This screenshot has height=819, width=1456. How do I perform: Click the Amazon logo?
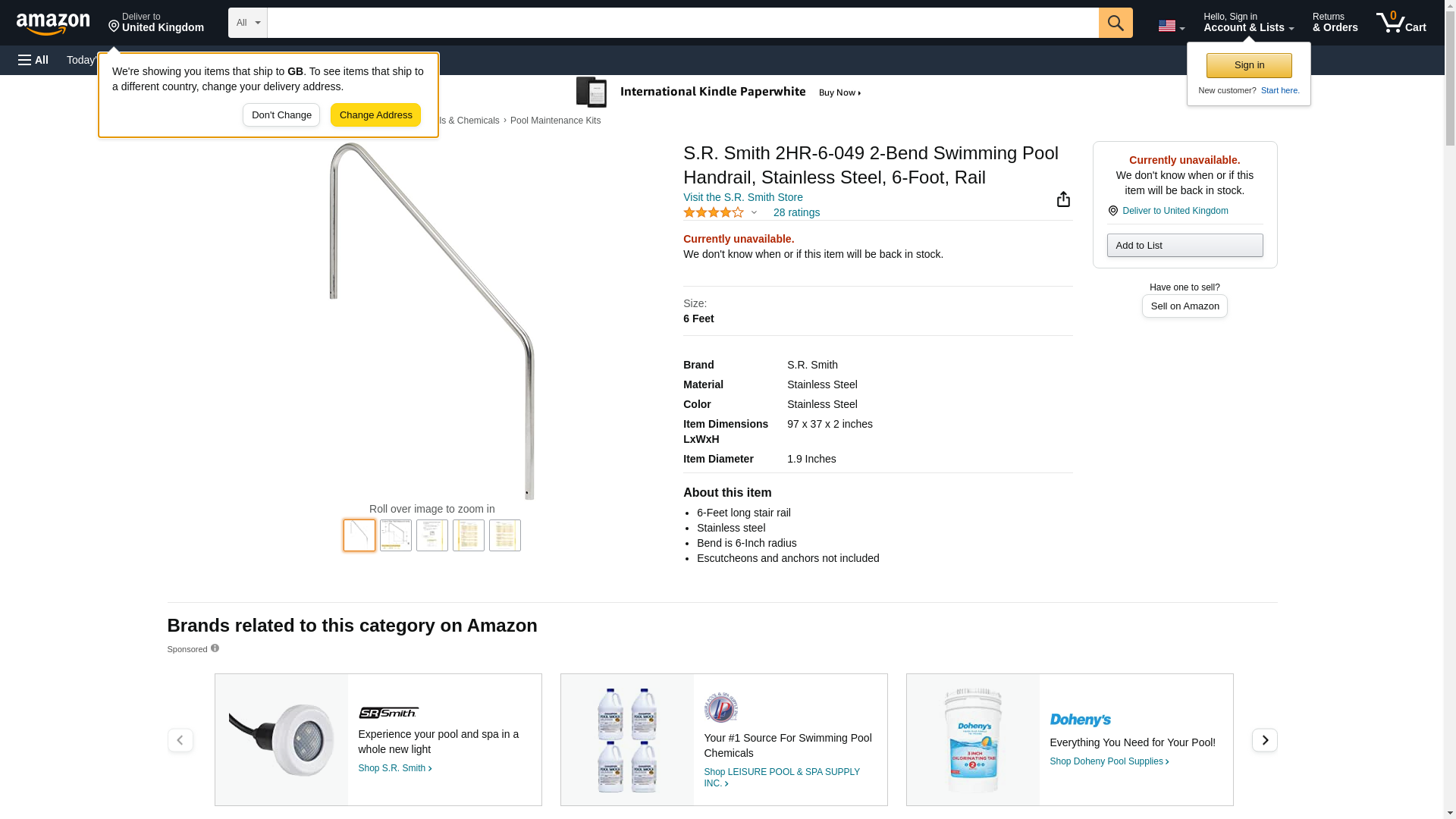(53, 24)
